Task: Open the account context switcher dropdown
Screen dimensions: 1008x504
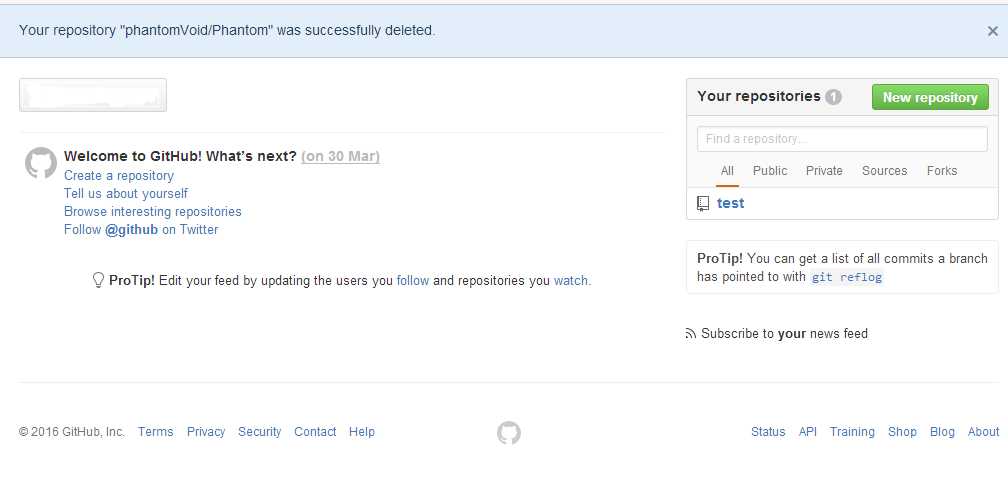Action: click(93, 95)
